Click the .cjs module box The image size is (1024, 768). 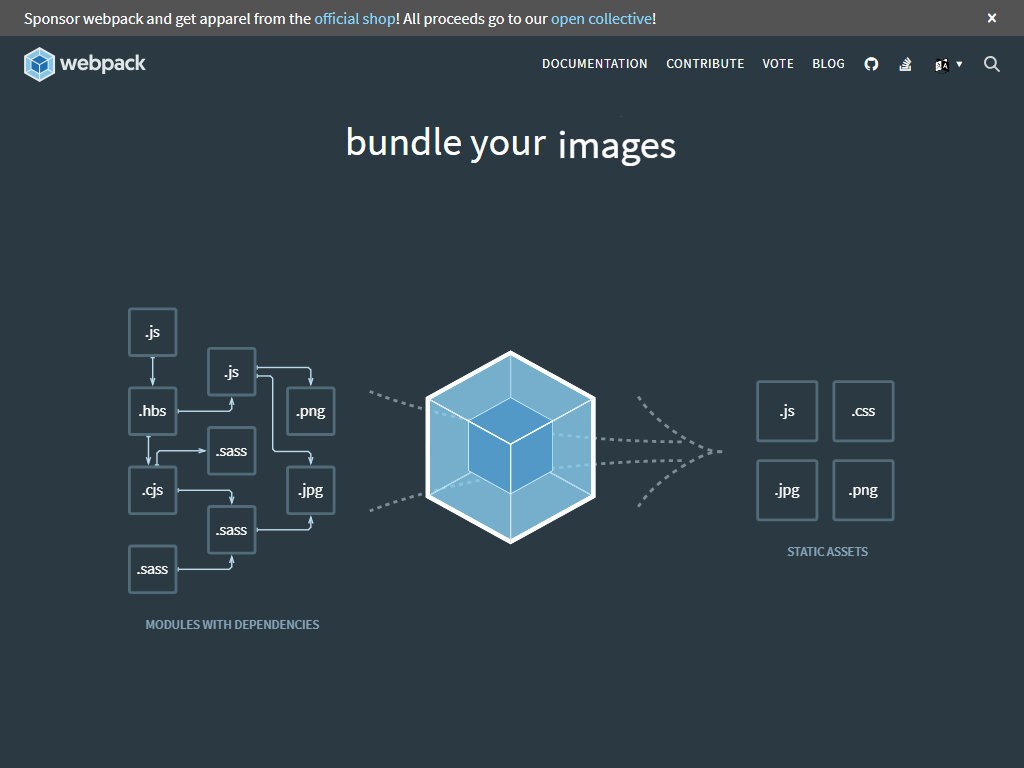click(153, 490)
